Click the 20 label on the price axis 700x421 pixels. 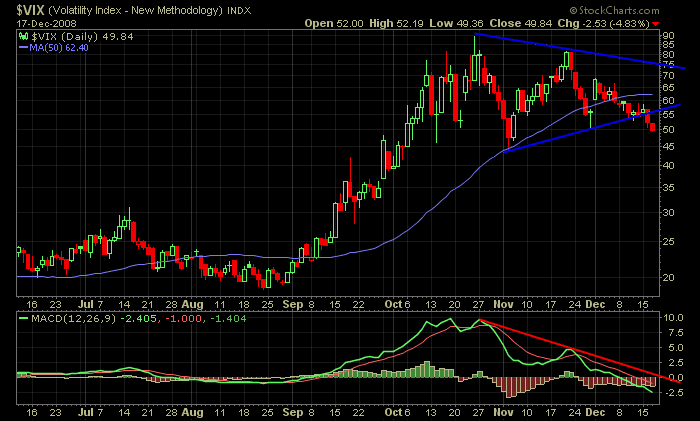[668, 277]
